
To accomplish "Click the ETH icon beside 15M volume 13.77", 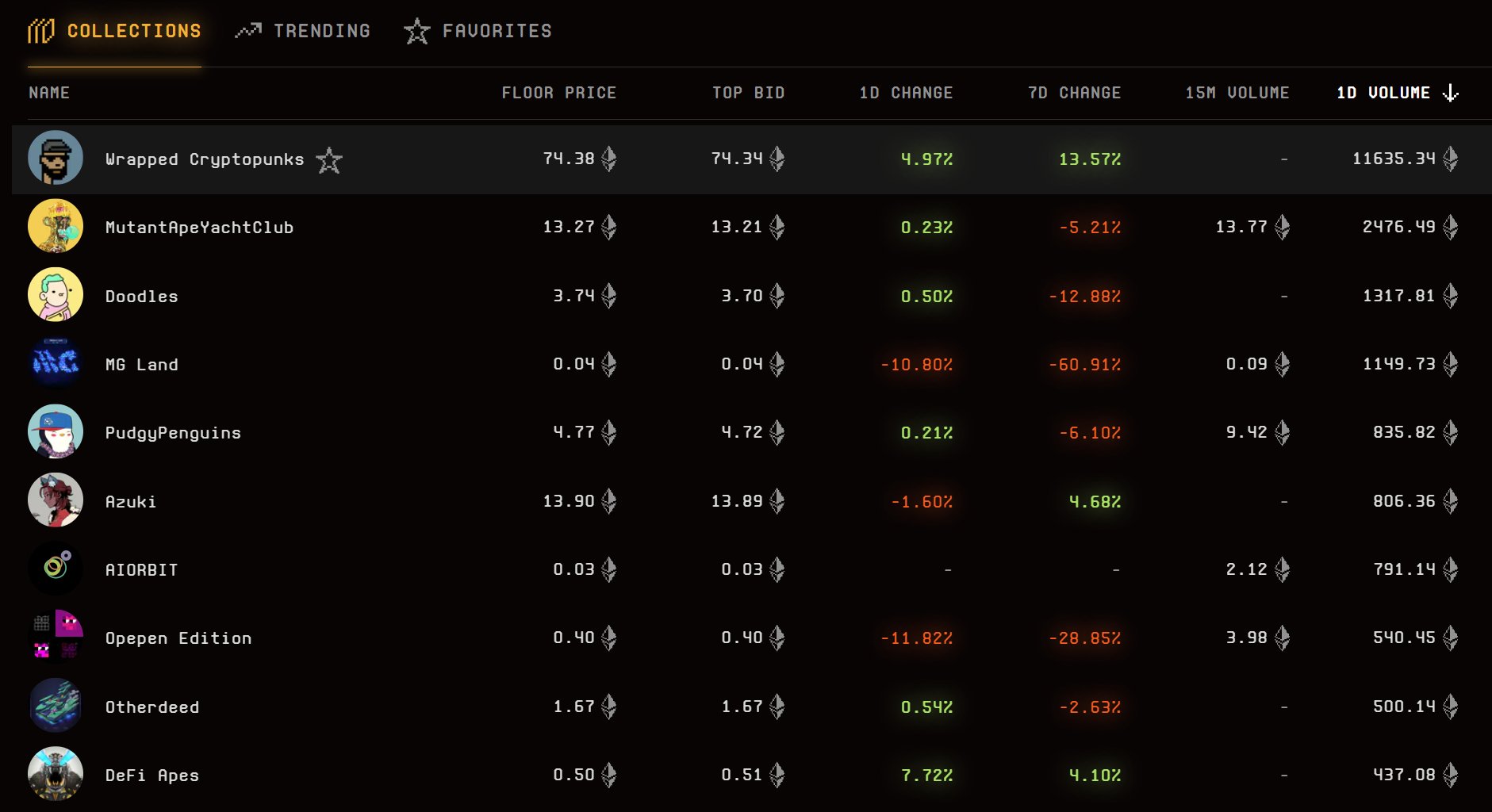I will tap(1283, 227).
